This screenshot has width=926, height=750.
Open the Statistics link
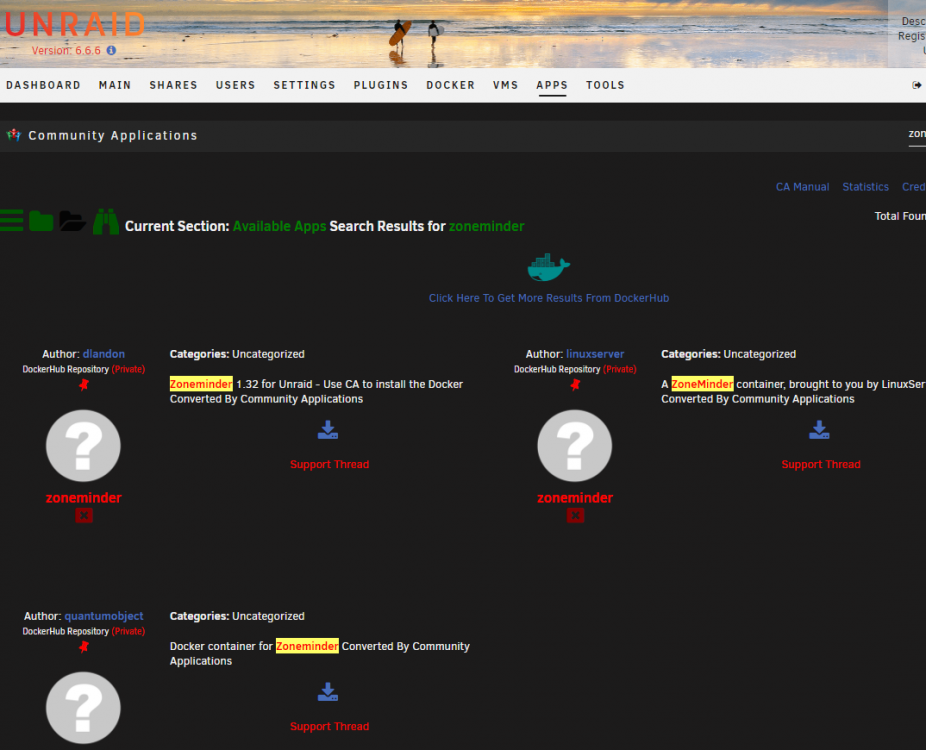[x=865, y=187]
